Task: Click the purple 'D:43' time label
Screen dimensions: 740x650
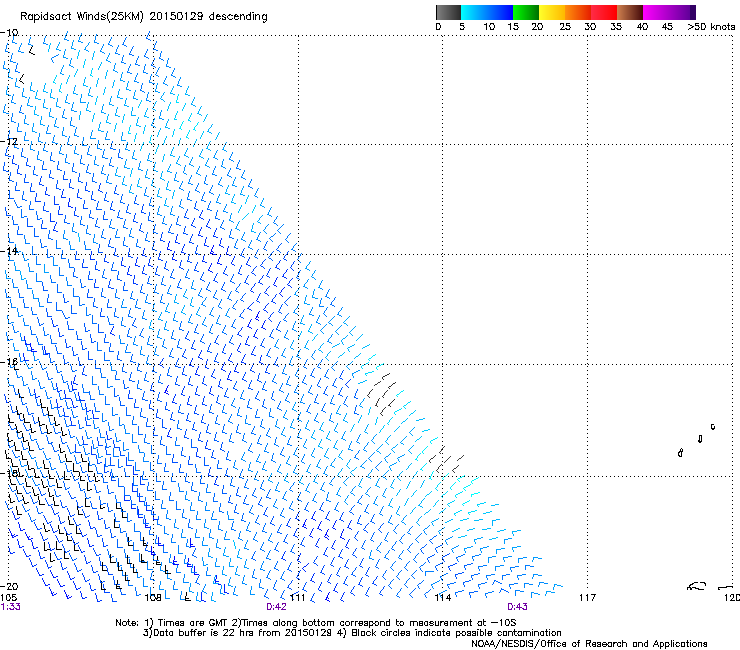Action: pyautogui.click(x=517, y=607)
